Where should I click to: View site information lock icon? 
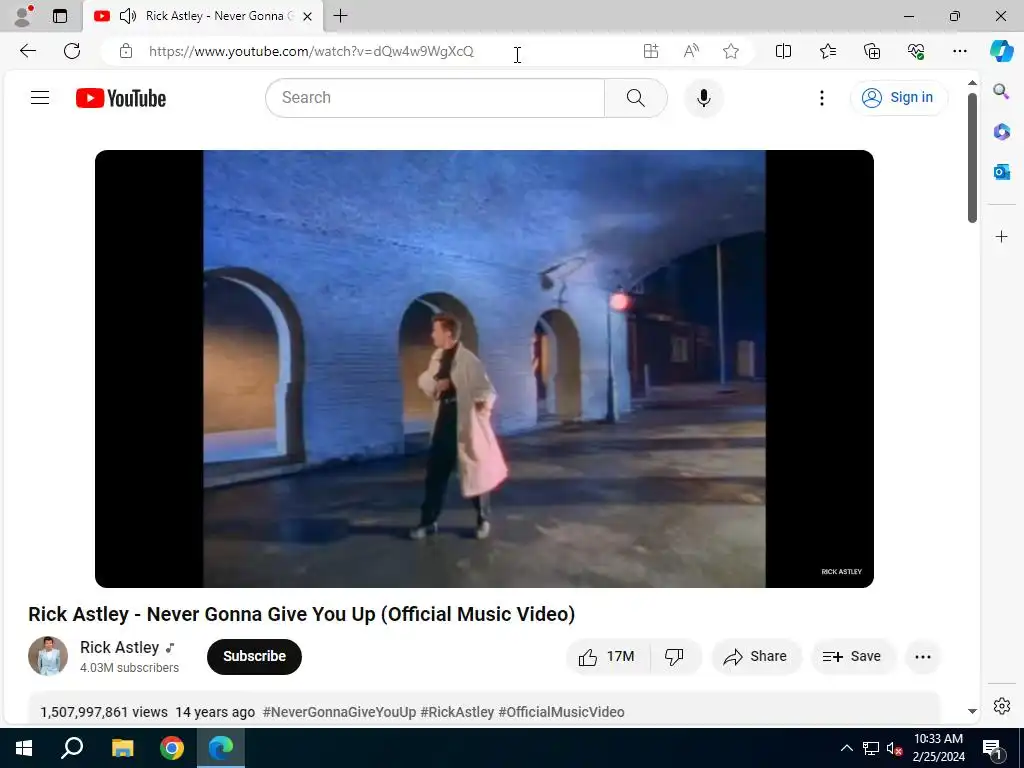coord(126,51)
